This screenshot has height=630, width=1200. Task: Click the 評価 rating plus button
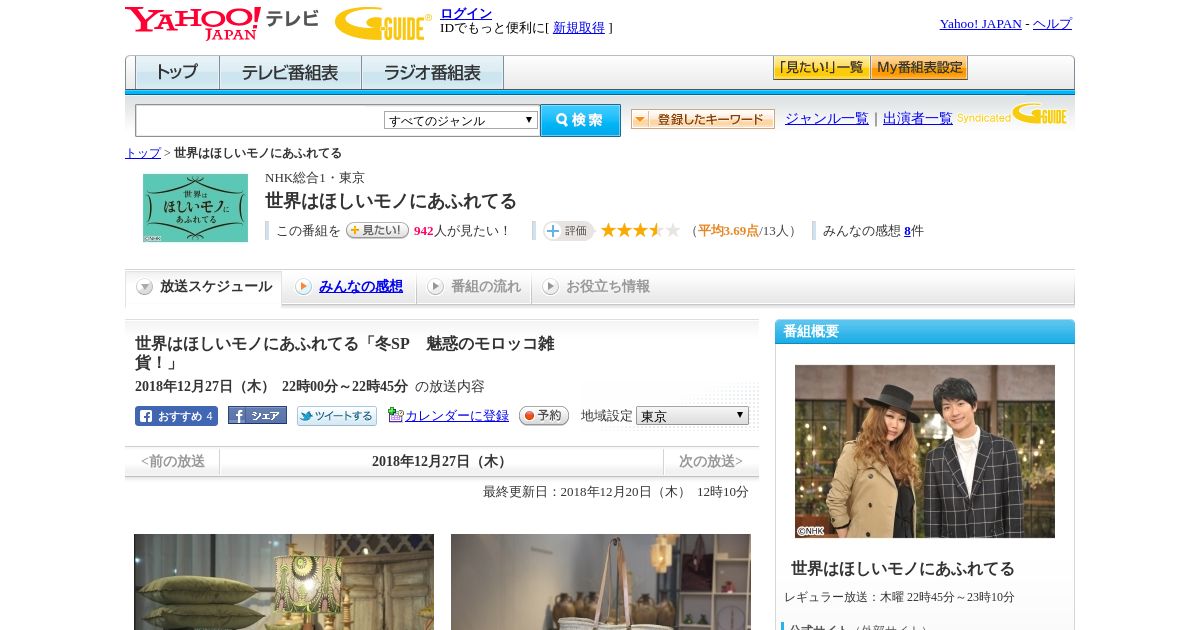568,231
